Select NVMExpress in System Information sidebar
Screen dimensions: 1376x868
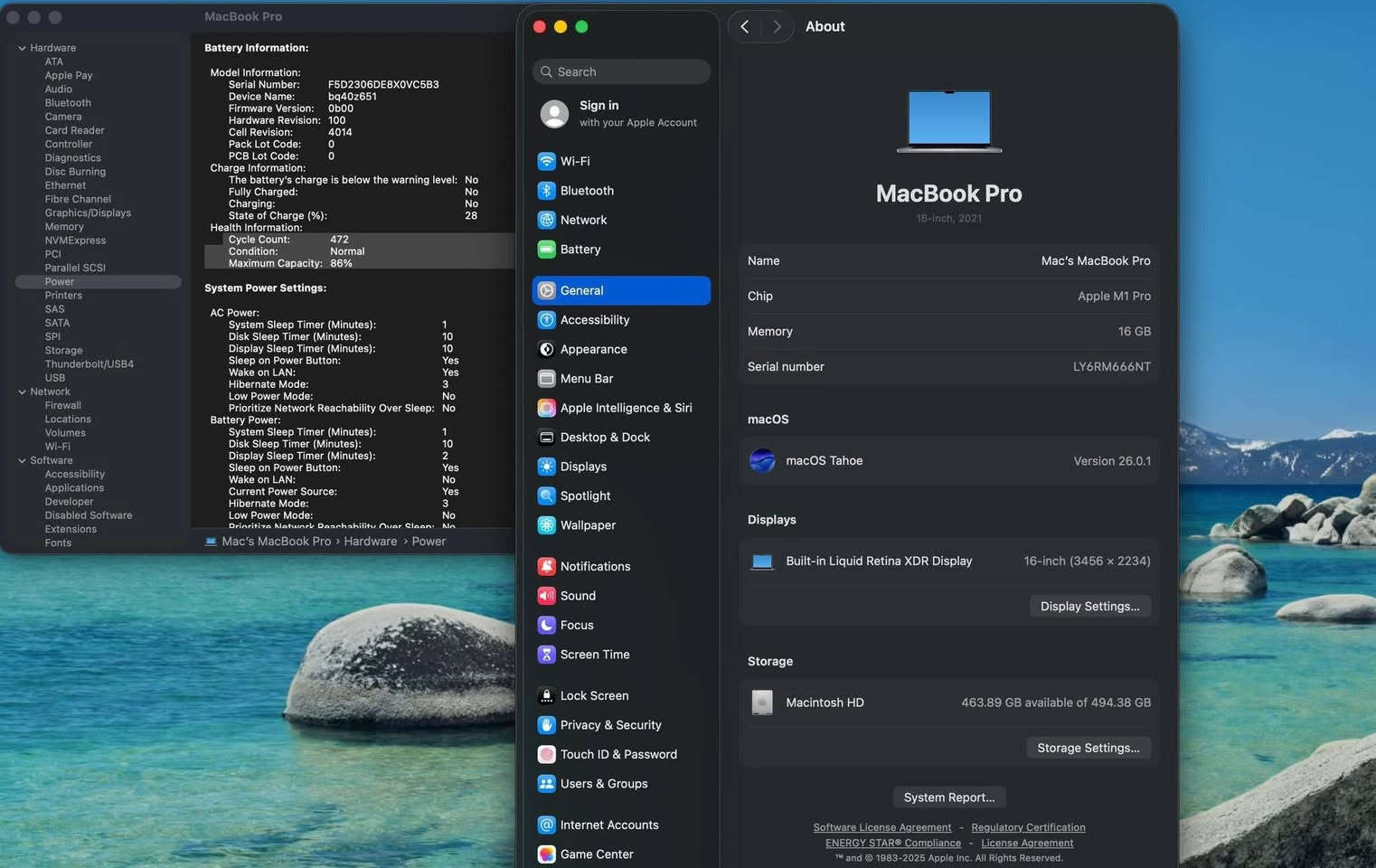pos(75,241)
